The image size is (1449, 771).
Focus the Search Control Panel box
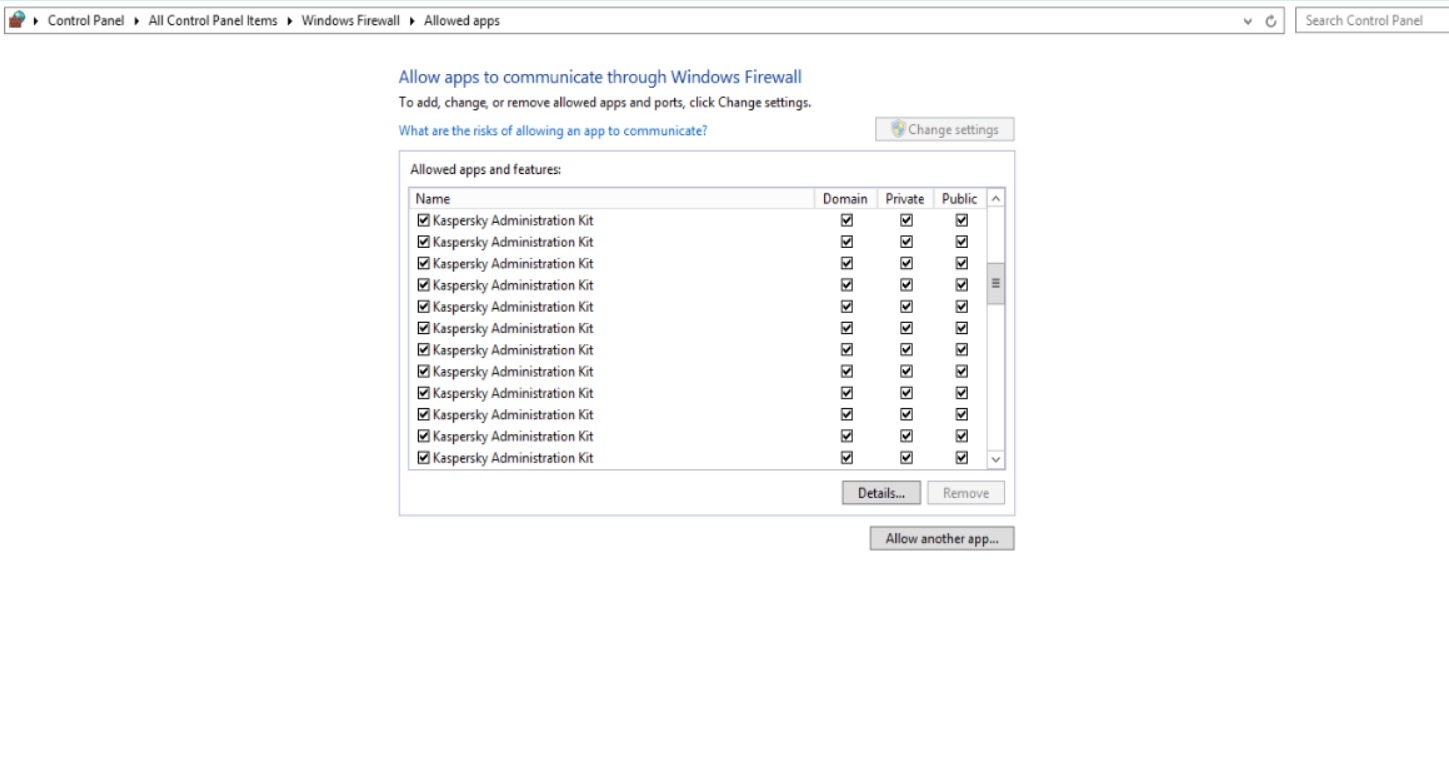click(x=1371, y=20)
